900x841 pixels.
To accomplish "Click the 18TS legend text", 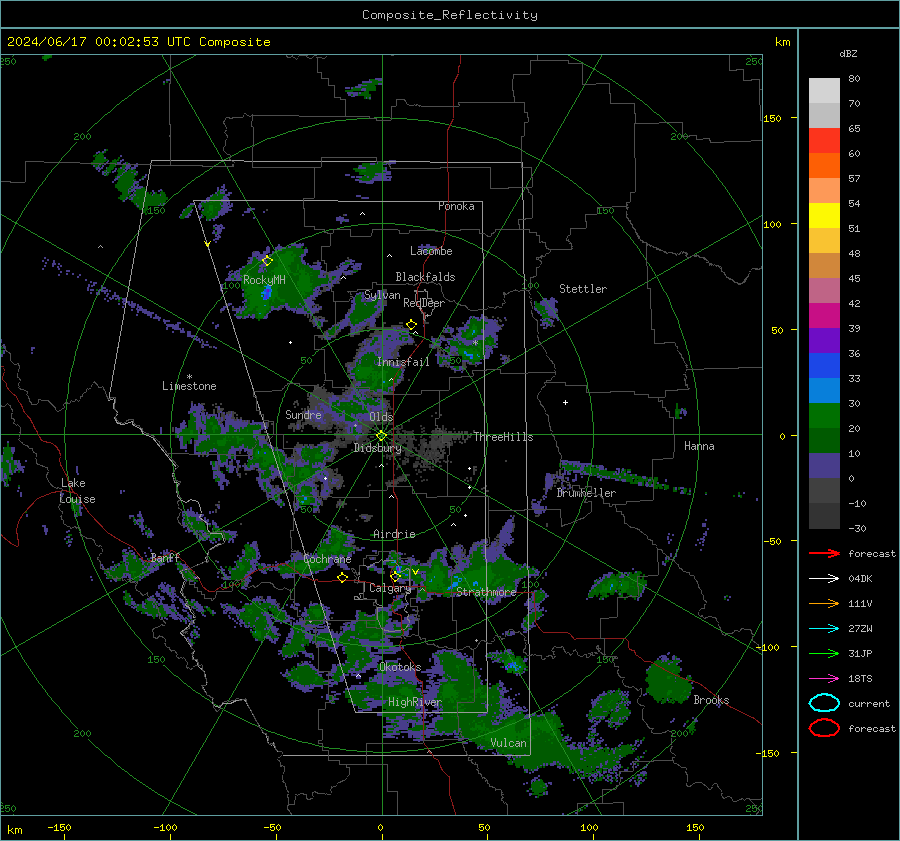I will point(860,679).
